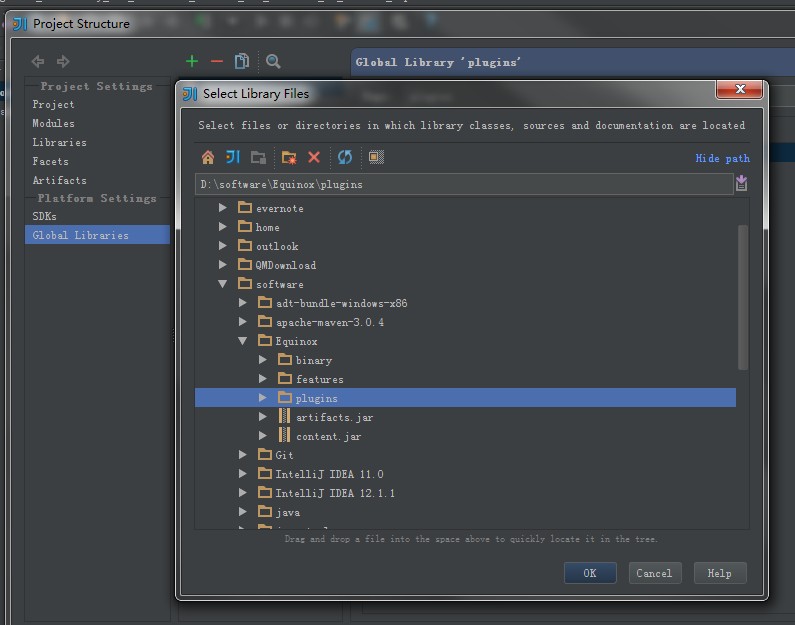795x625 pixels.
Task: Select apache-maven-3.0.4 folder row
Action: 465,321
